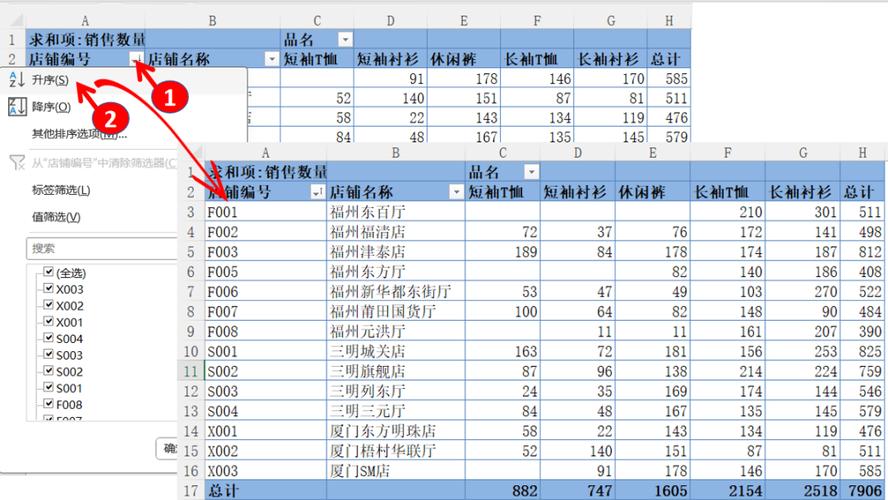Click 长袖衬衫 header in back table
888x500 pixels.
(610, 59)
